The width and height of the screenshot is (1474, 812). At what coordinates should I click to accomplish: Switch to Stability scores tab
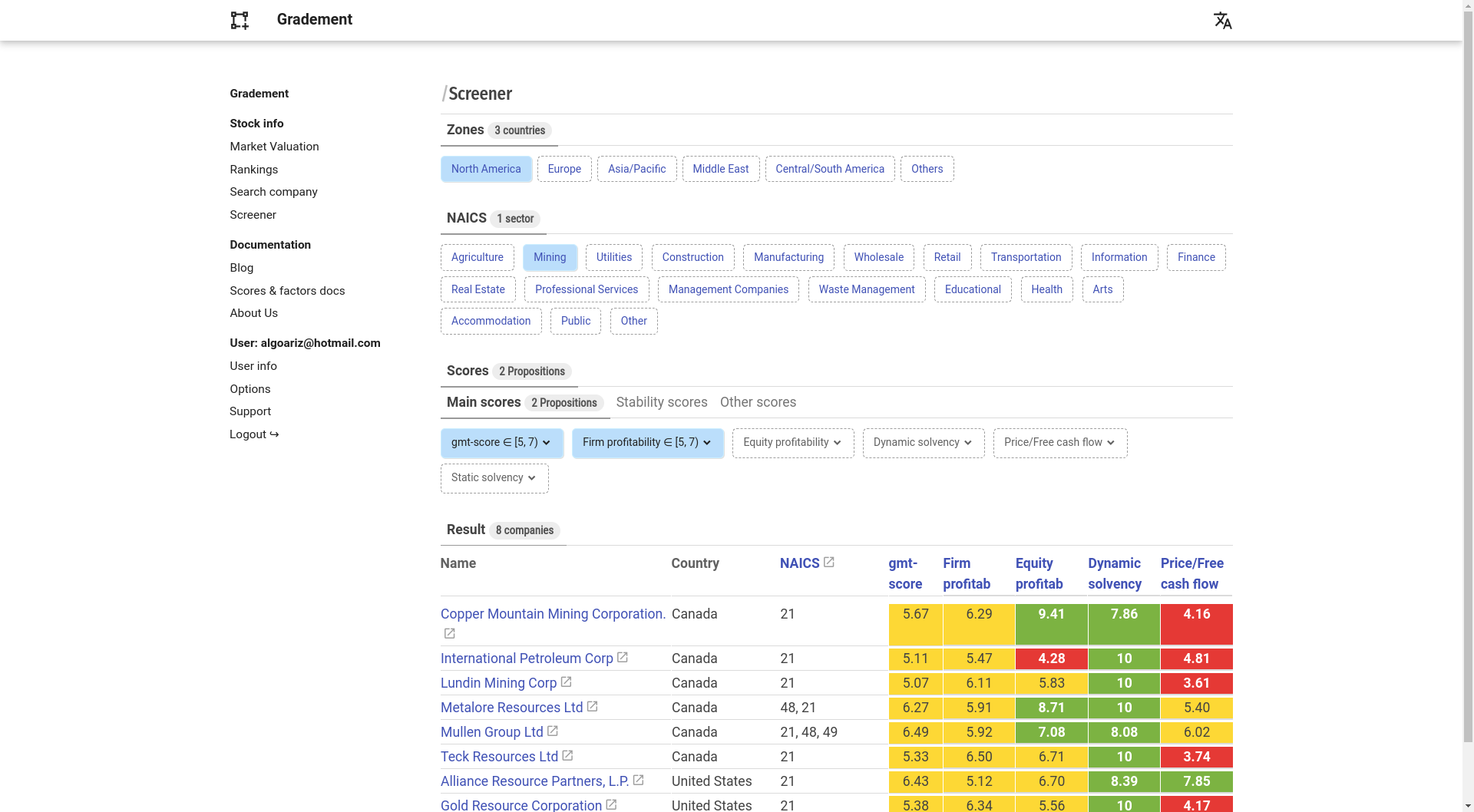662,403
